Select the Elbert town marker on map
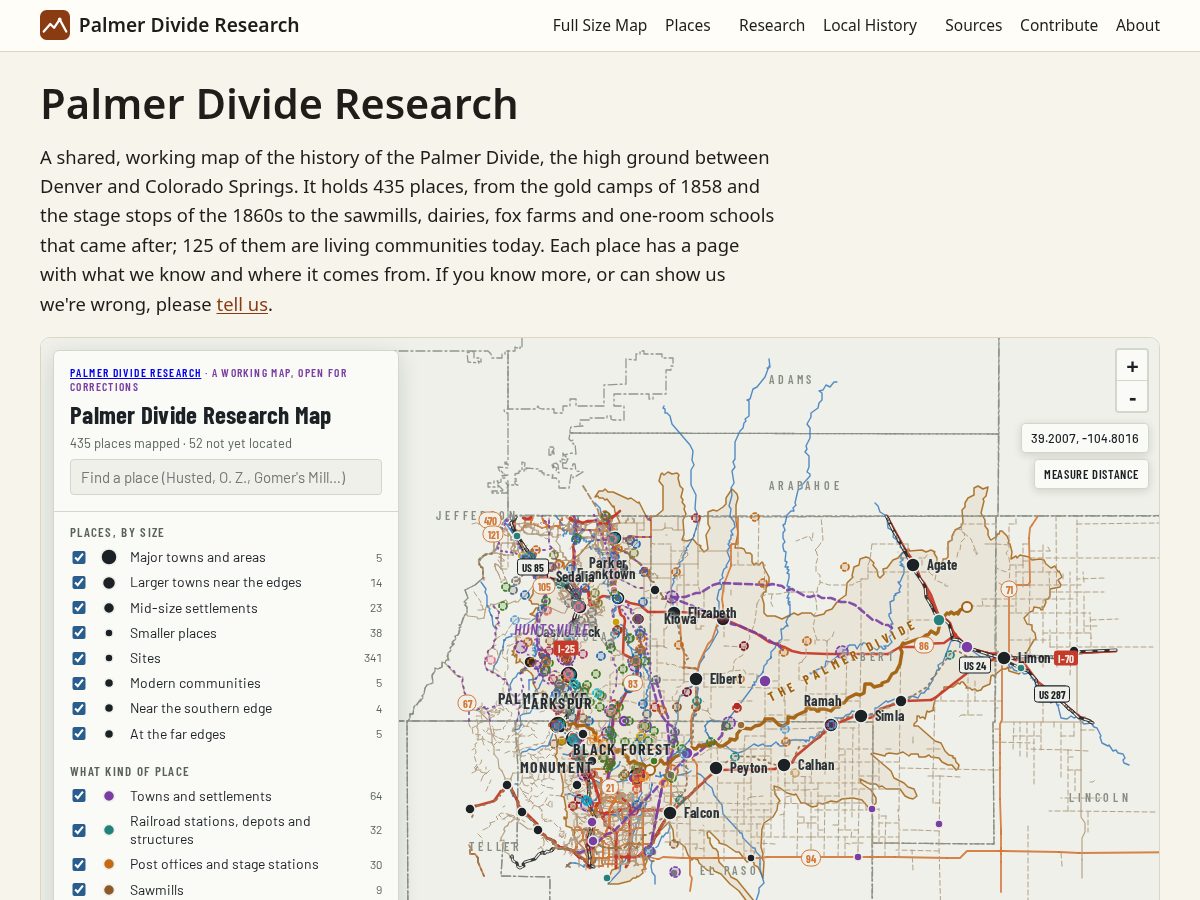Viewport: 1200px width, 900px height. 696,679
